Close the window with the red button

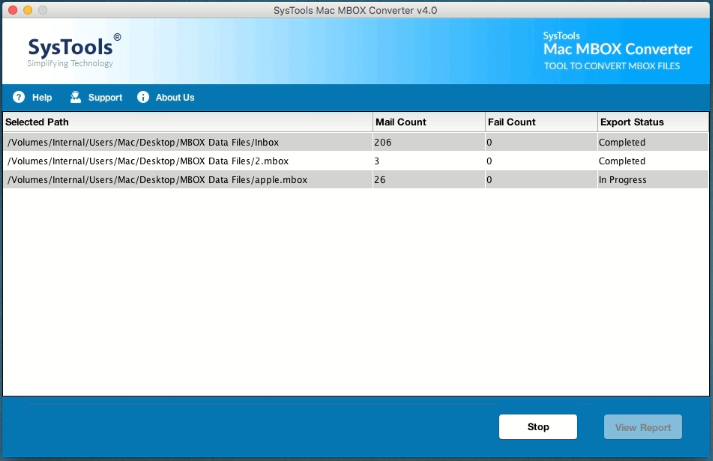click(x=13, y=10)
